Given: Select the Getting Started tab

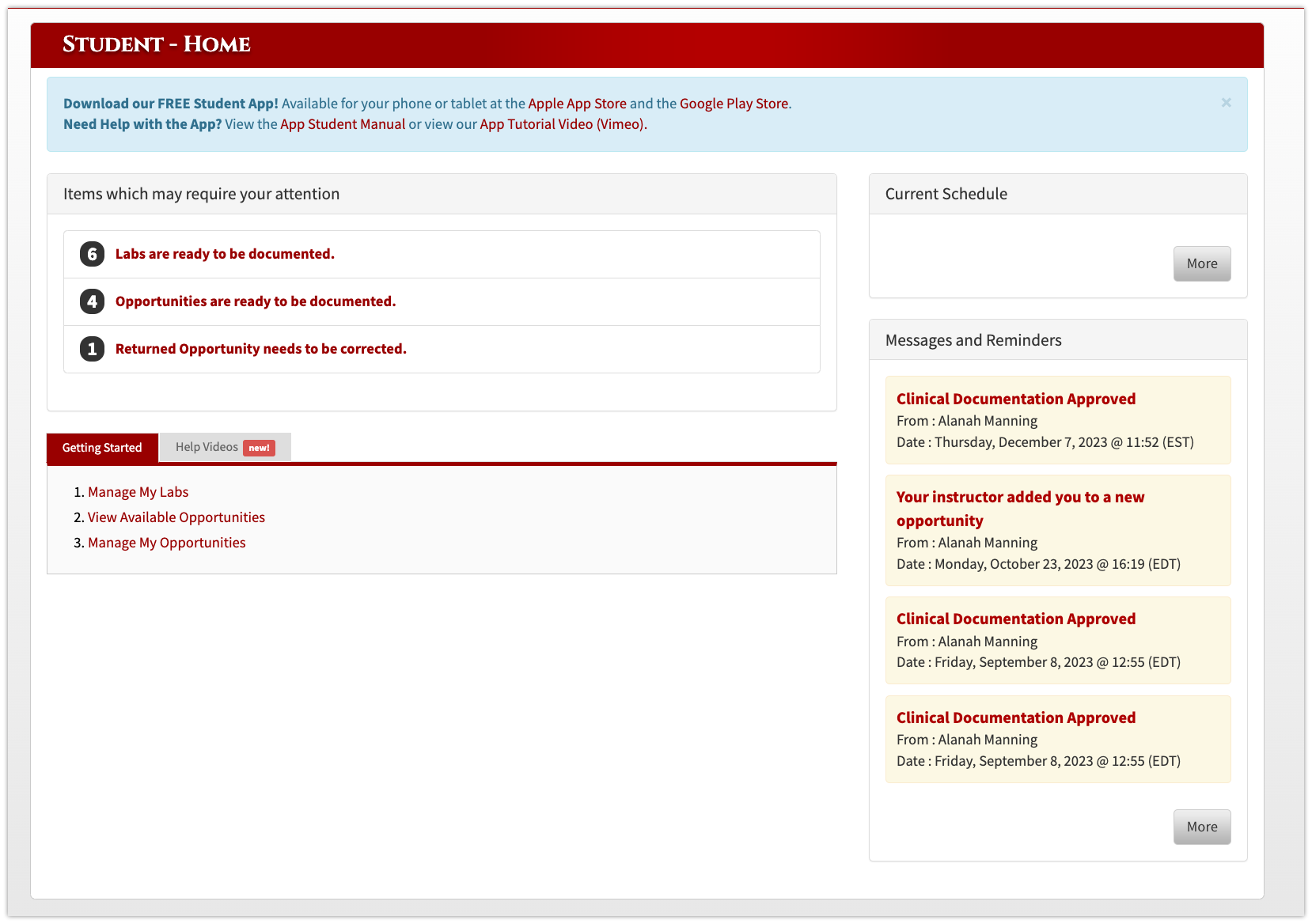Looking at the screenshot, I should coord(102,448).
